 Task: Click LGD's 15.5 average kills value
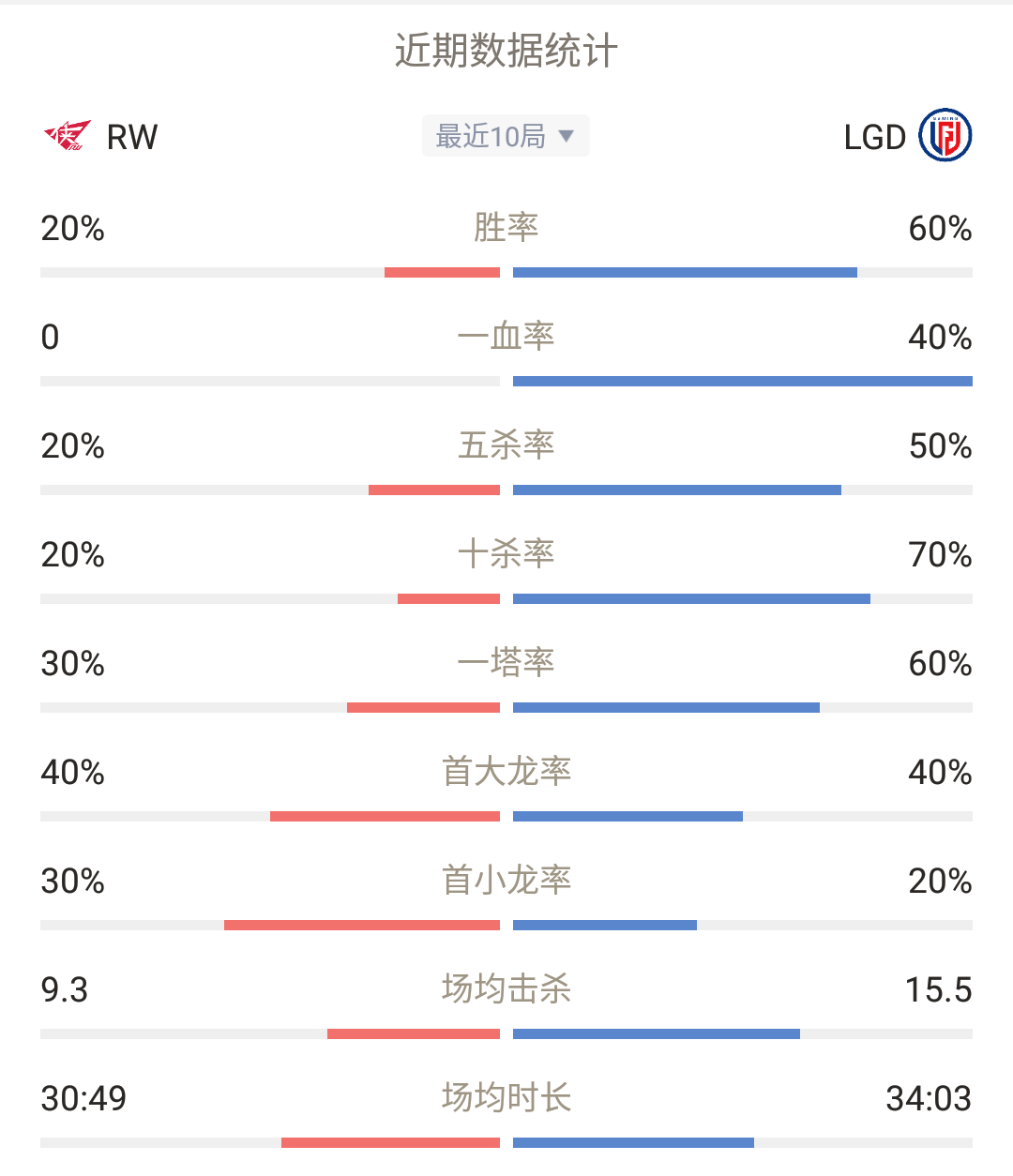(x=939, y=989)
